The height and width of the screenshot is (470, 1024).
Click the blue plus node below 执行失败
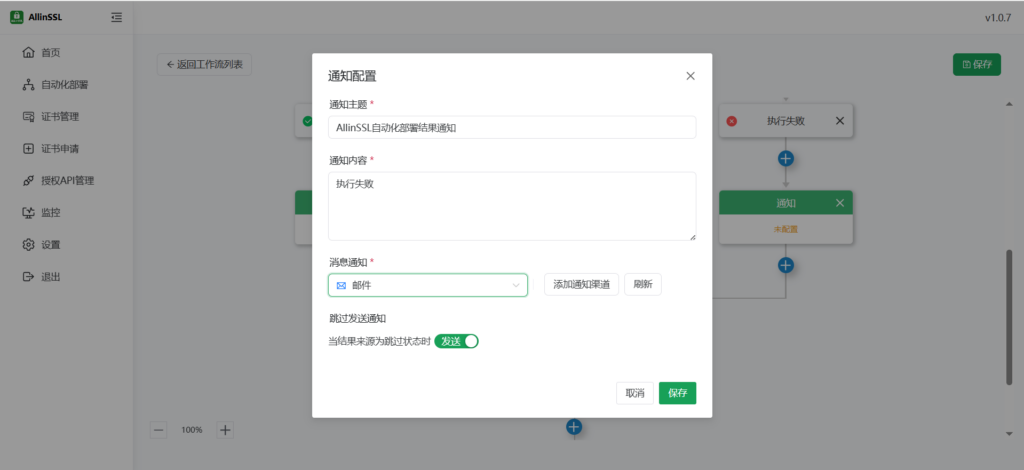coord(786,158)
